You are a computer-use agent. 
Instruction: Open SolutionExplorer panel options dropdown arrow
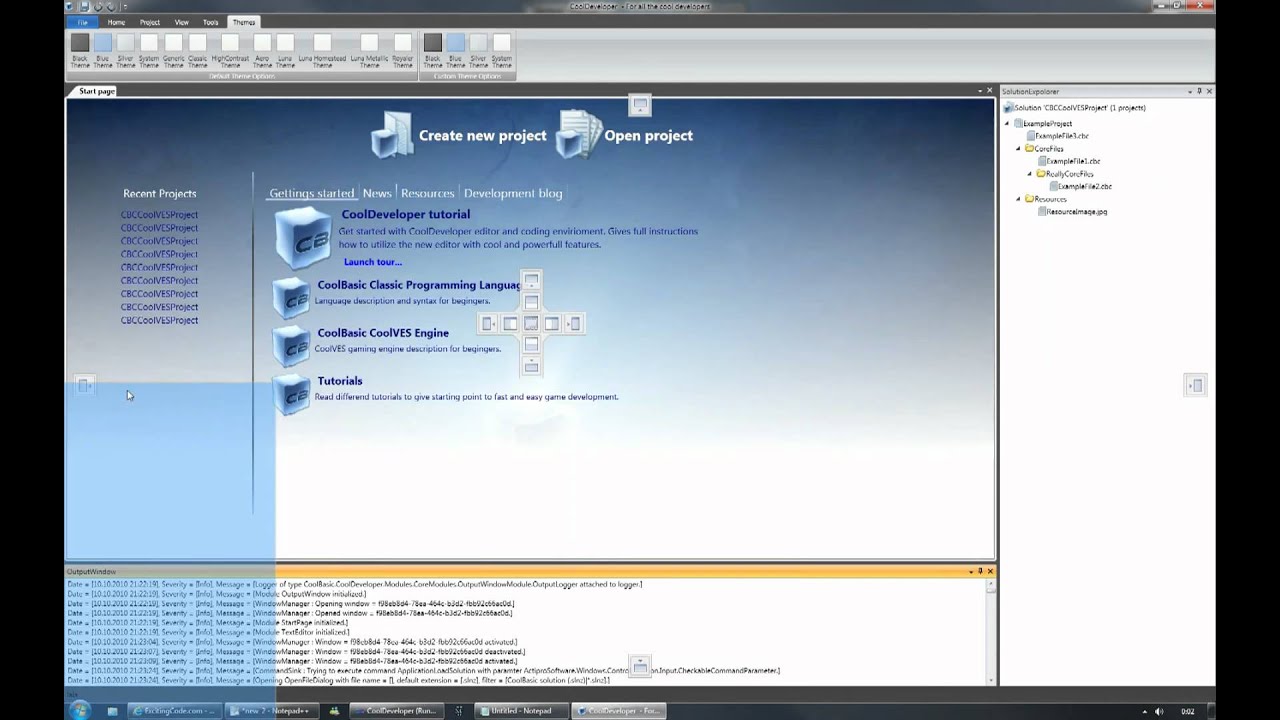(1189, 91)
